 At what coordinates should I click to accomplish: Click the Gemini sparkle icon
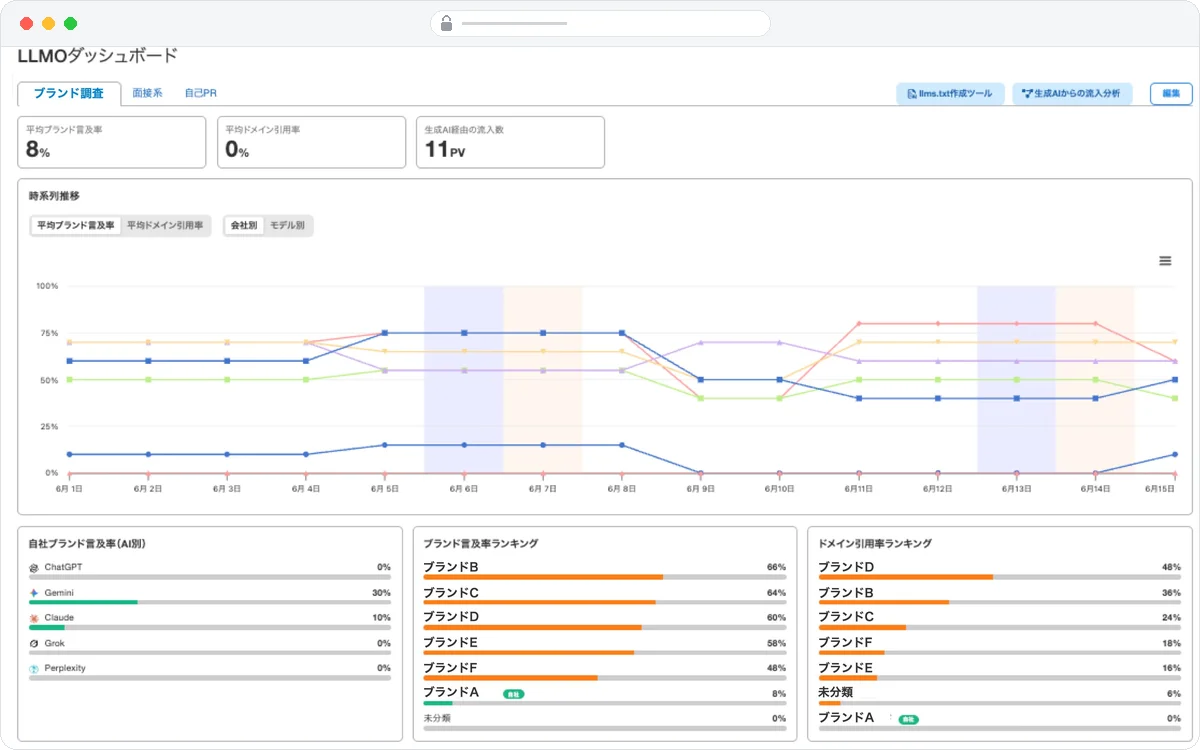[x=34, y=593]
